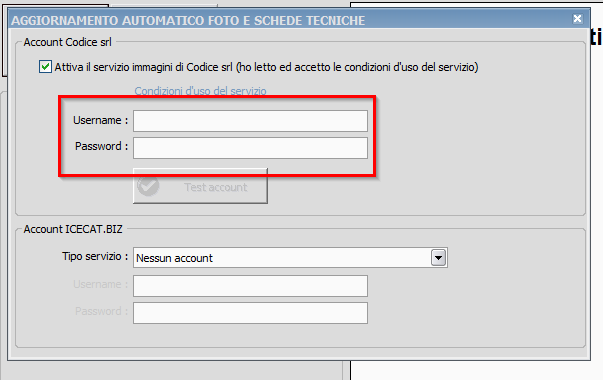
Task: Click the 'Tipo servizio :' label
Action: pyautogui.click(x=95, y=257)
